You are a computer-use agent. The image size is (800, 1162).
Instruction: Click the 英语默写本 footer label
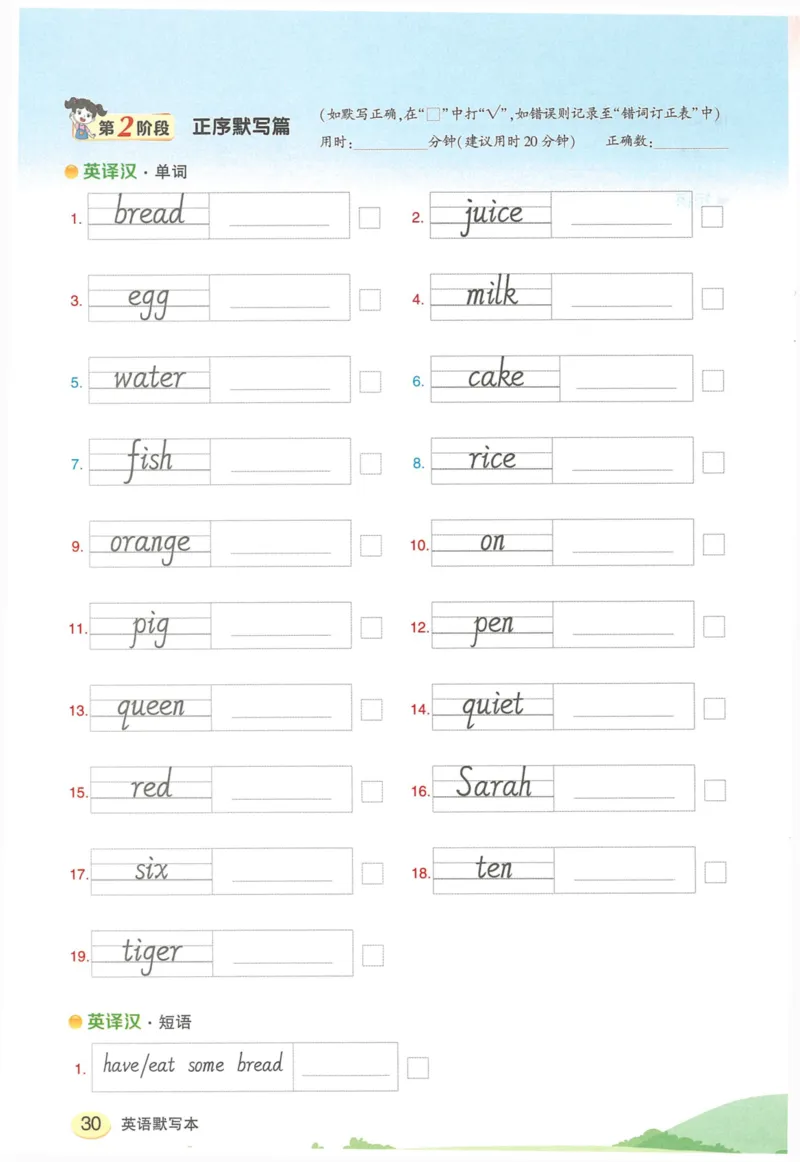[x=160, y=1124]
